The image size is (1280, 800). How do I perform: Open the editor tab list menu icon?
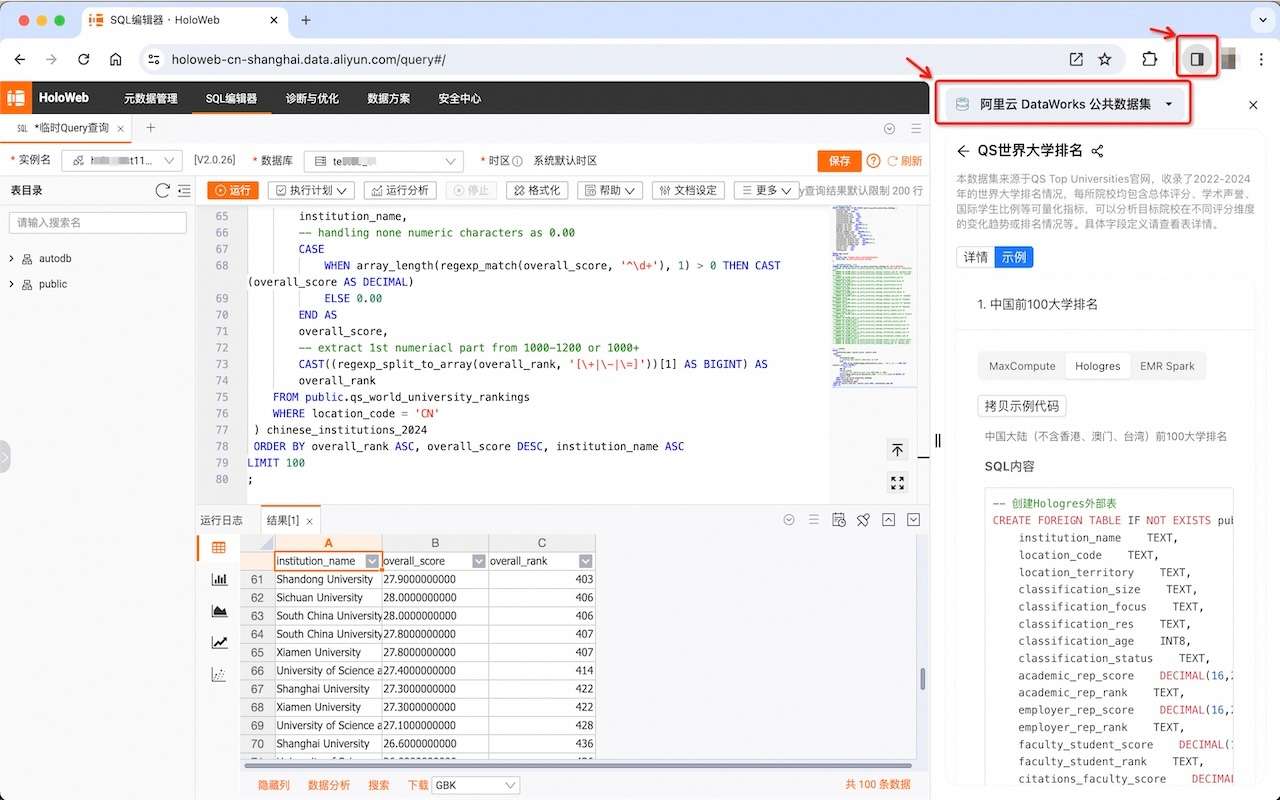(x=916, y=128)
